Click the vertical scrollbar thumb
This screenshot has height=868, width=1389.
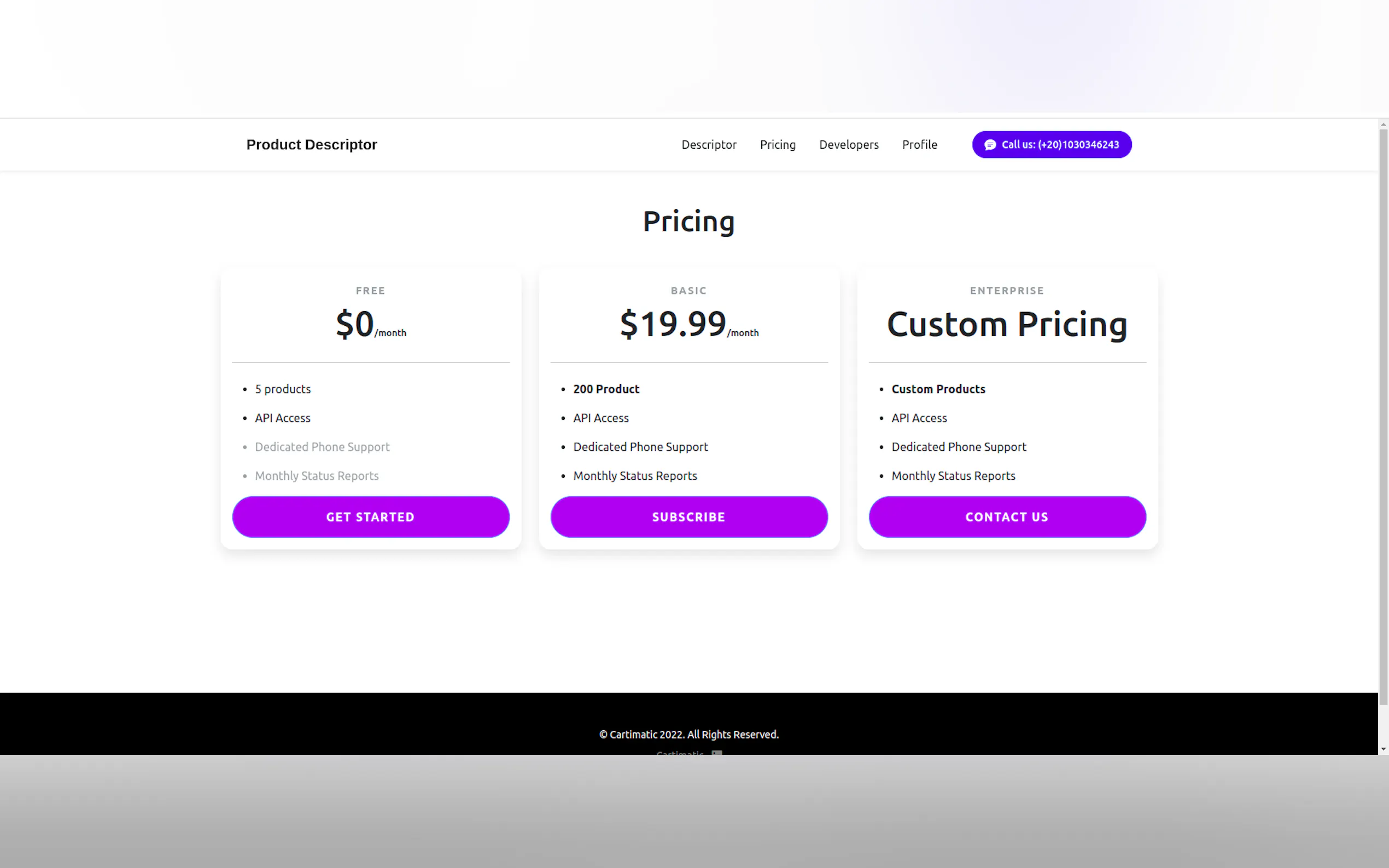point(1383,413)
